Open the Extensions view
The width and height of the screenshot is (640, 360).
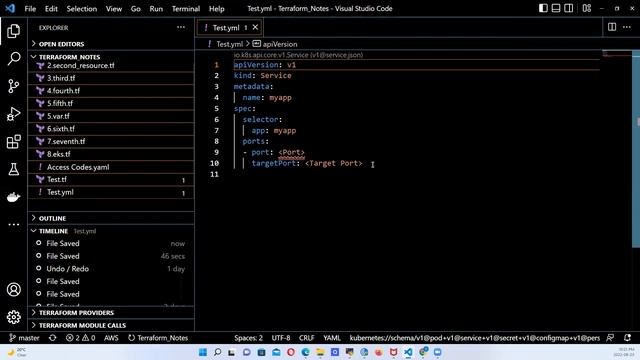pos(13,142)
